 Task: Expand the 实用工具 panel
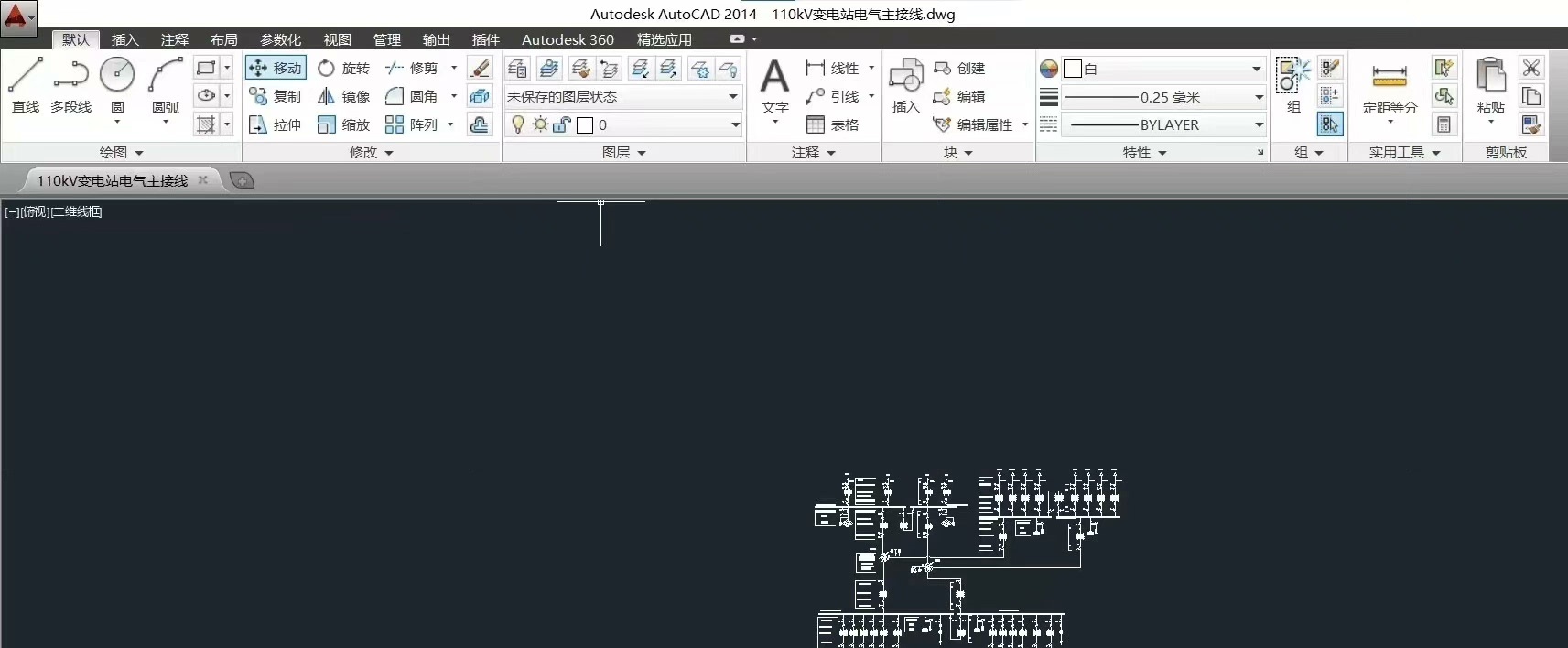click(1404, 153)
